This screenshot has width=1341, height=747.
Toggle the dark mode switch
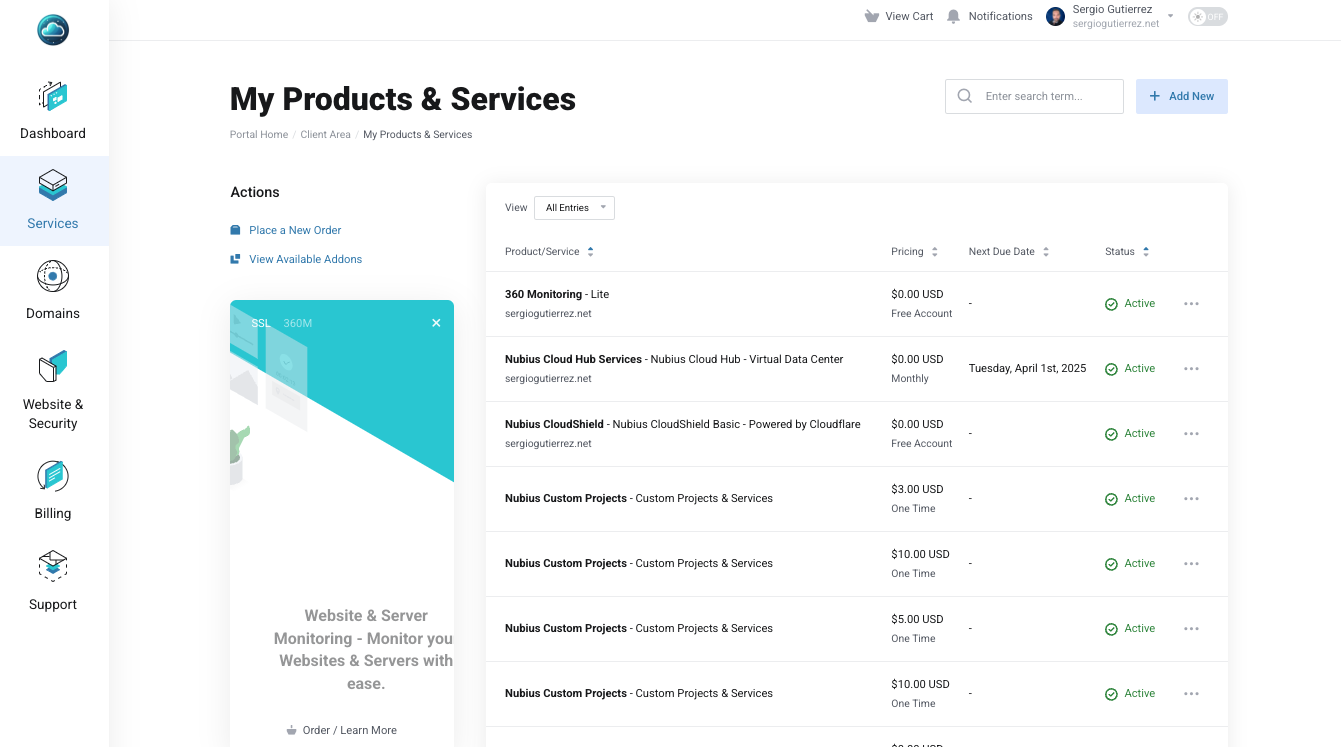point(1207,17)
